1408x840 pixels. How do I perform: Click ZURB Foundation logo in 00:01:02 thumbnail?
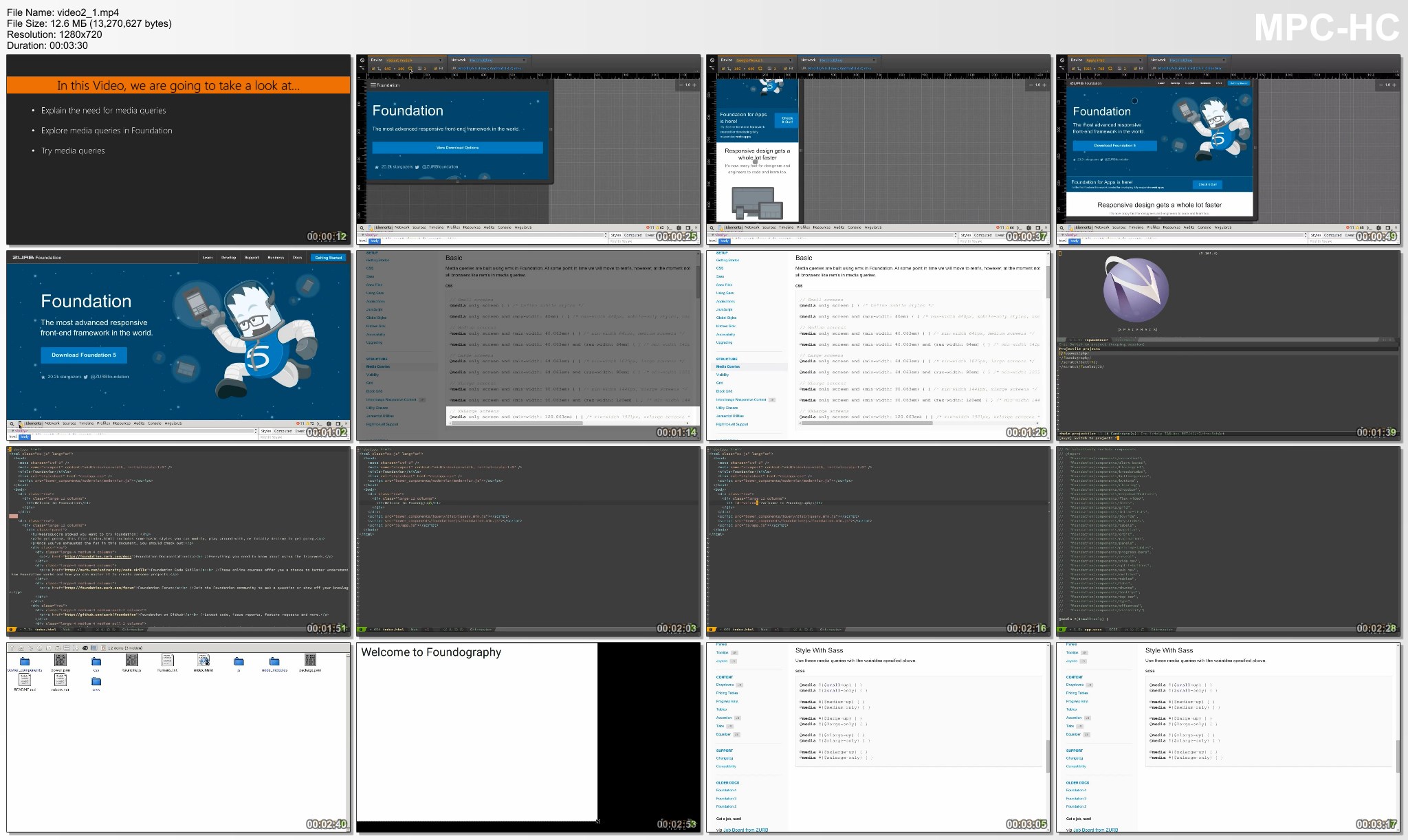(37, 257)
